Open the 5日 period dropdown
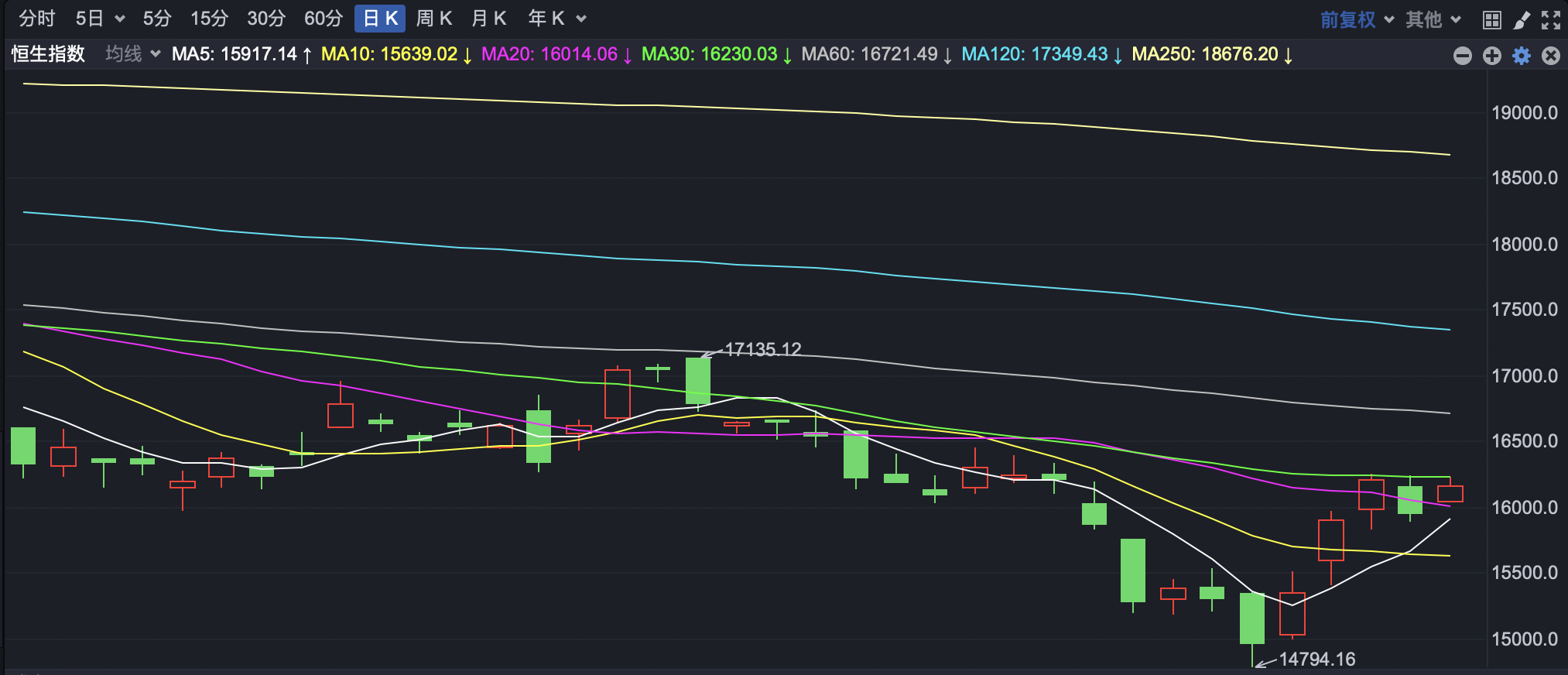Screen dimensions: 1568x675 100,19
